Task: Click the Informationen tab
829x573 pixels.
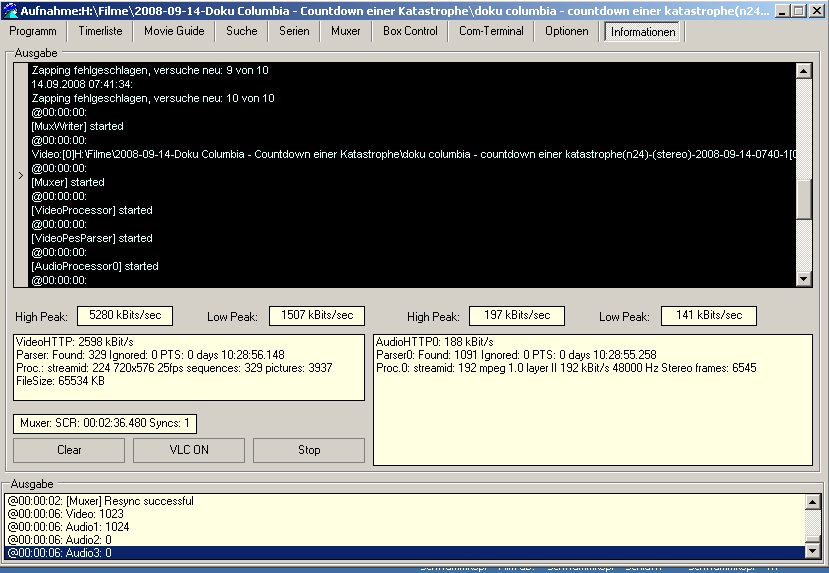Action: (x=643, y=32)
